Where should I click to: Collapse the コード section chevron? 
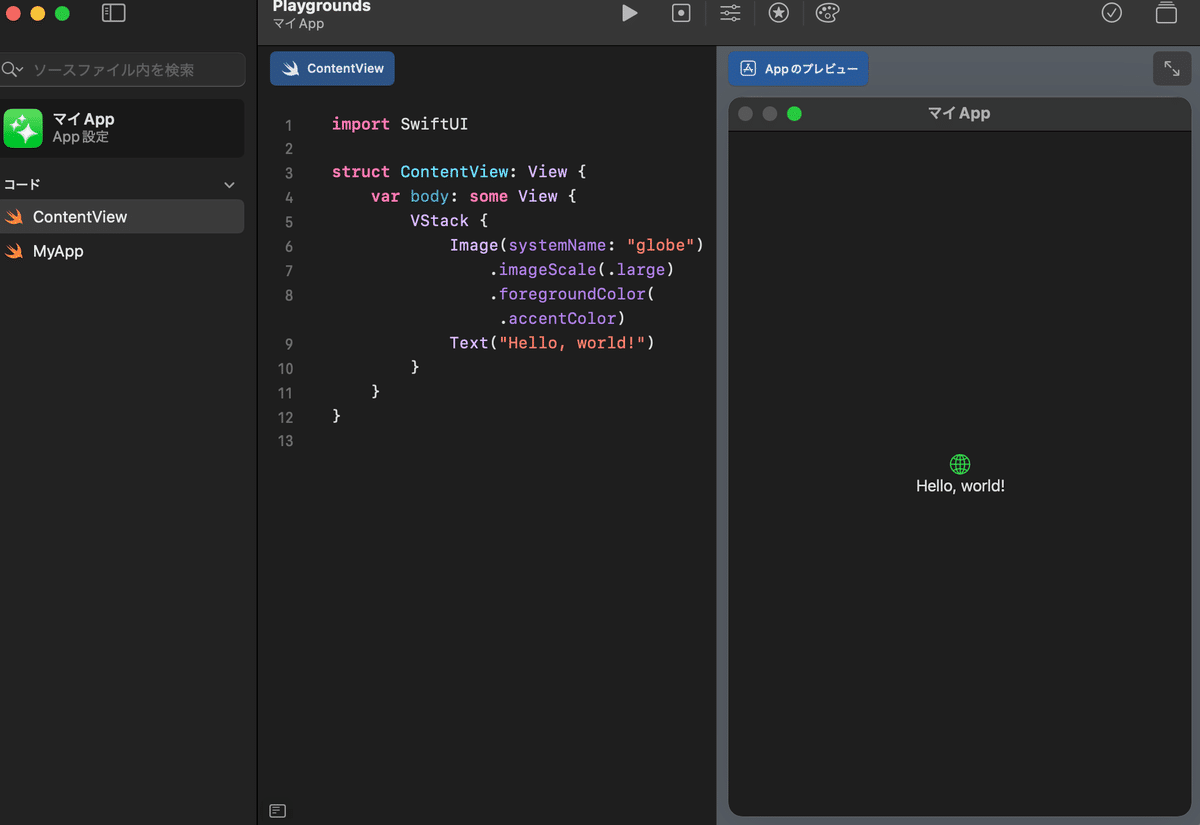[229, 185]
